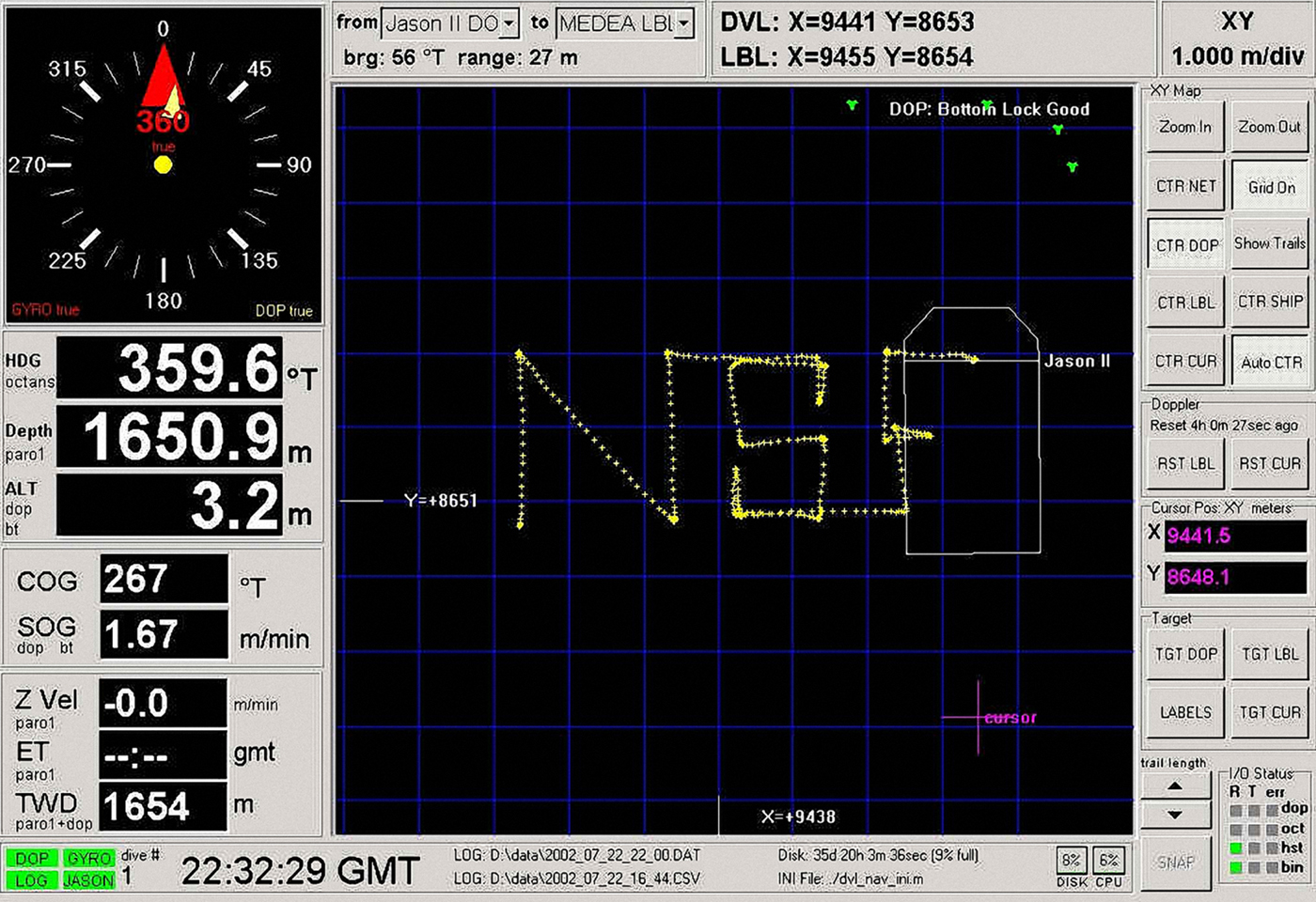Click the DISK usage indicator
The image size is (1316, 902).
[1071, 860]
